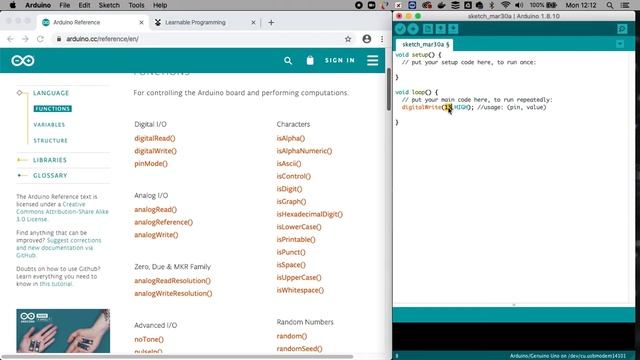
Task: Open Spotlight search in the menu bar
Action: [609, 5]
